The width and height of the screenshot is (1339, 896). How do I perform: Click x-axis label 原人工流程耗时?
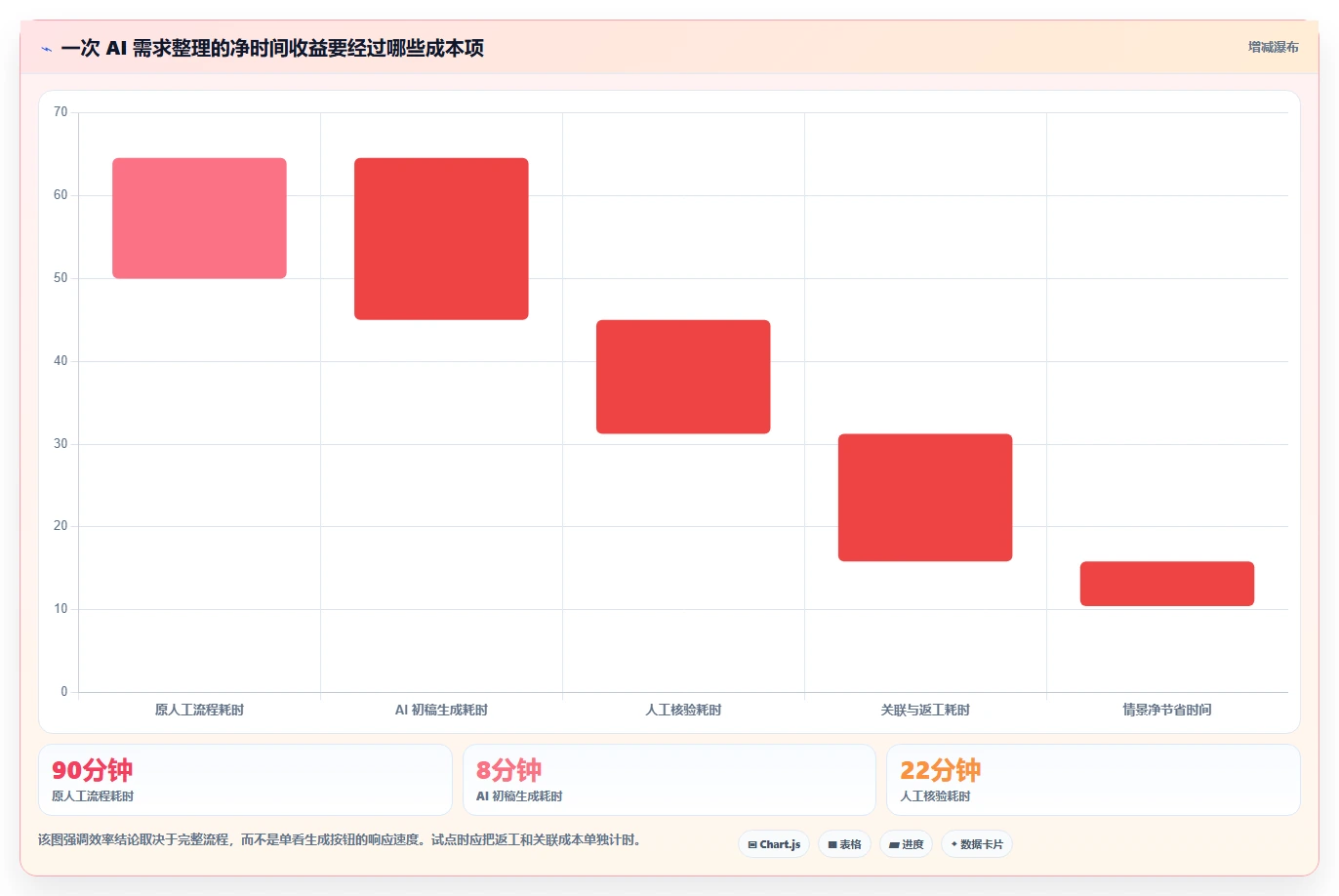(x=199, y=710)
